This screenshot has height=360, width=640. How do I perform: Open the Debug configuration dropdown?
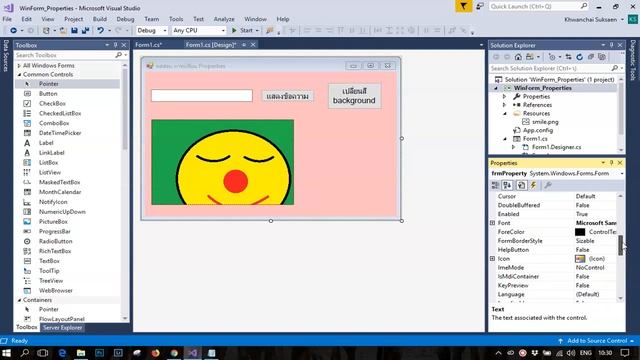coord(151,30)
